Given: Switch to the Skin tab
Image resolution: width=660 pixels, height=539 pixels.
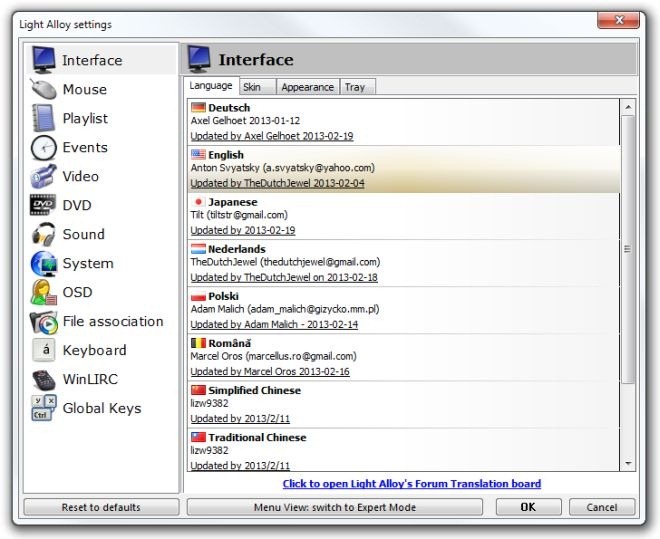Looking at the screenshot, I should point(258,87).
